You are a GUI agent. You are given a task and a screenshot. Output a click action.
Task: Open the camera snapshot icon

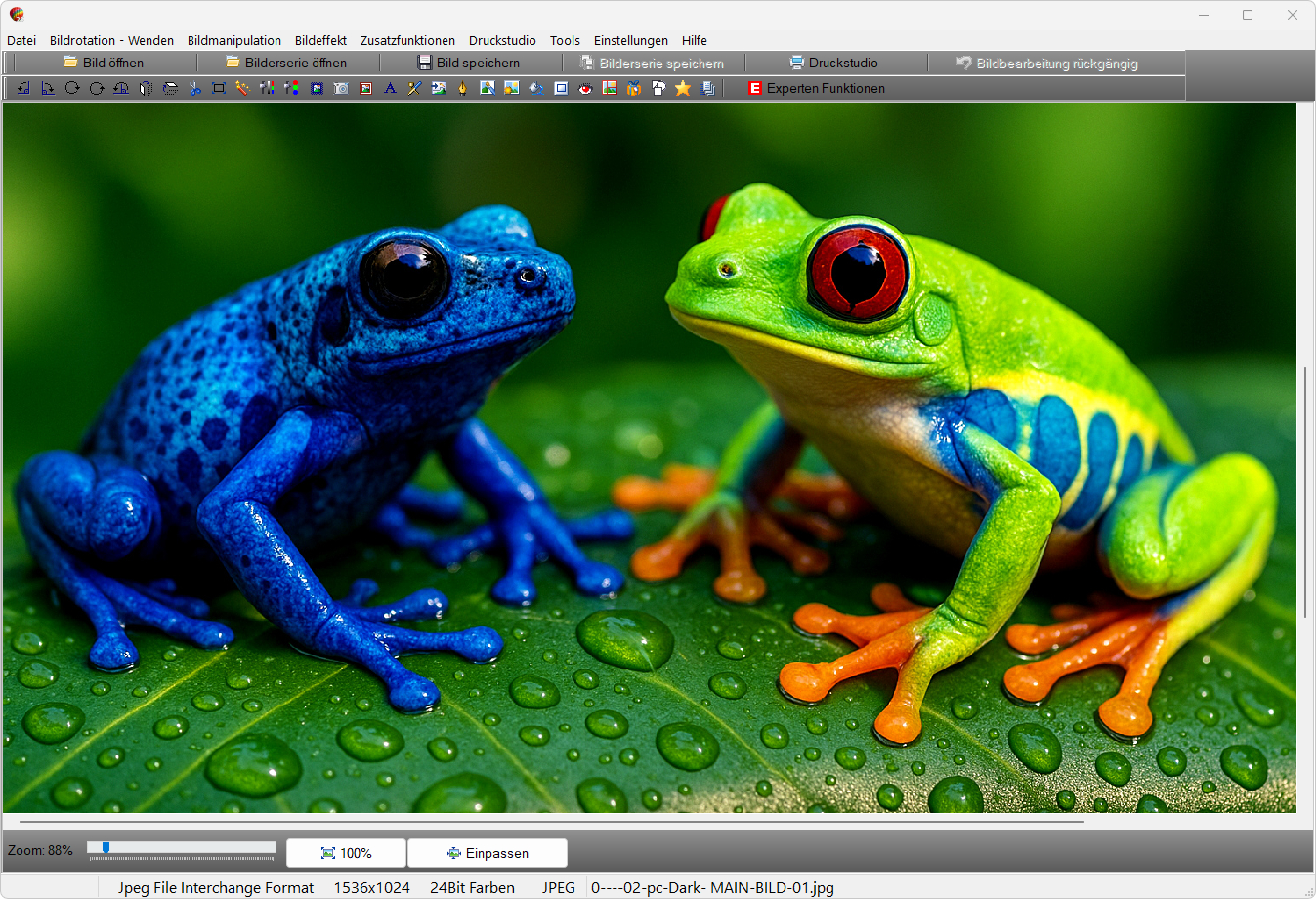click(341, 88)
